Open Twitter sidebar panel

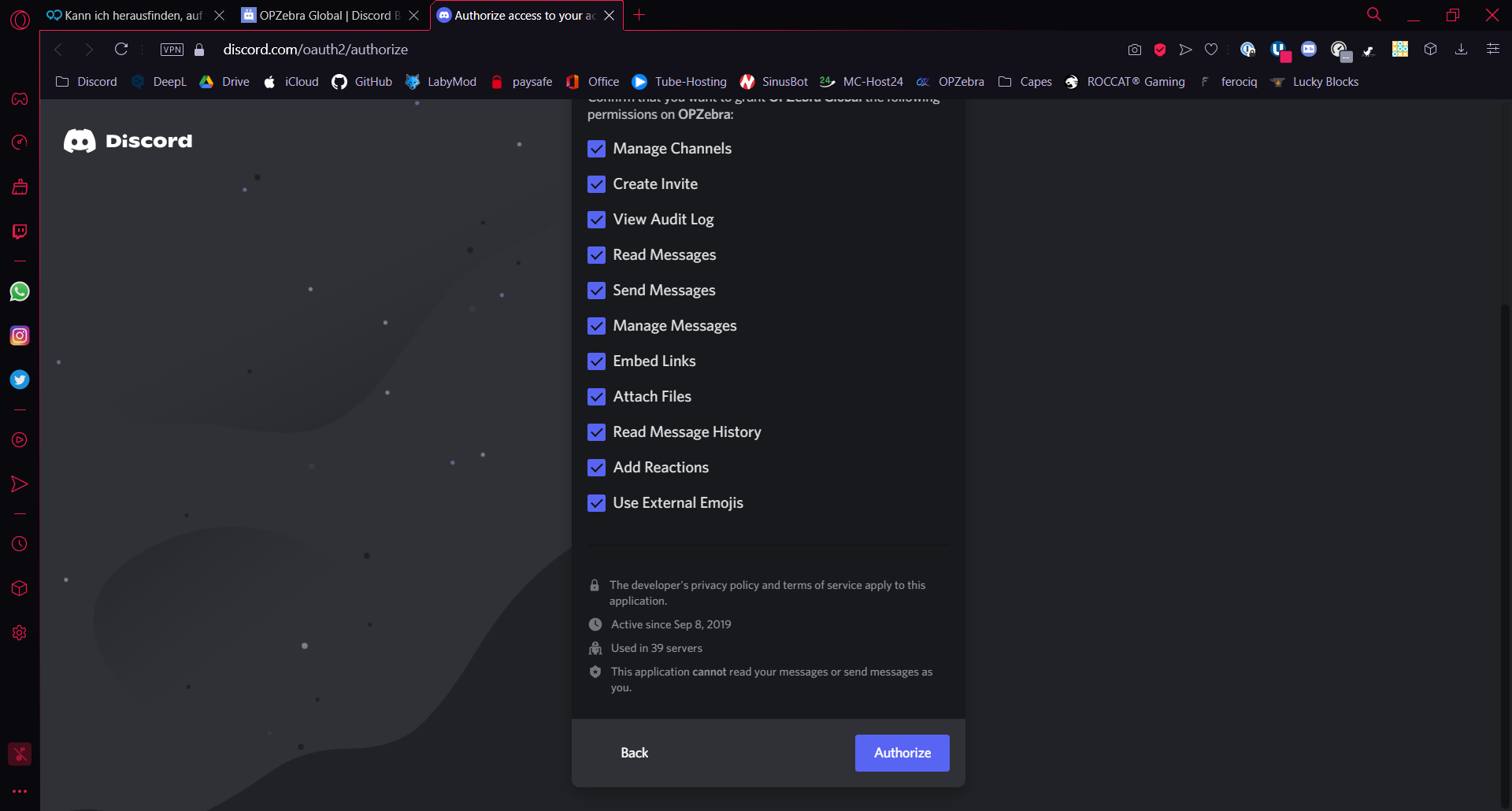[20, 380]
